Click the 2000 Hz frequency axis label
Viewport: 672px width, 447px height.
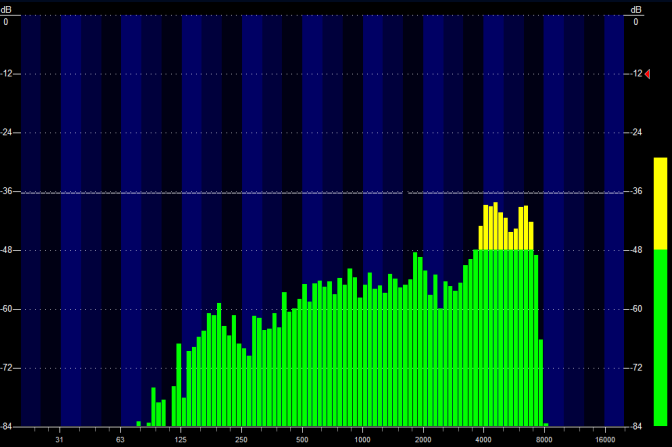(423, 440)
